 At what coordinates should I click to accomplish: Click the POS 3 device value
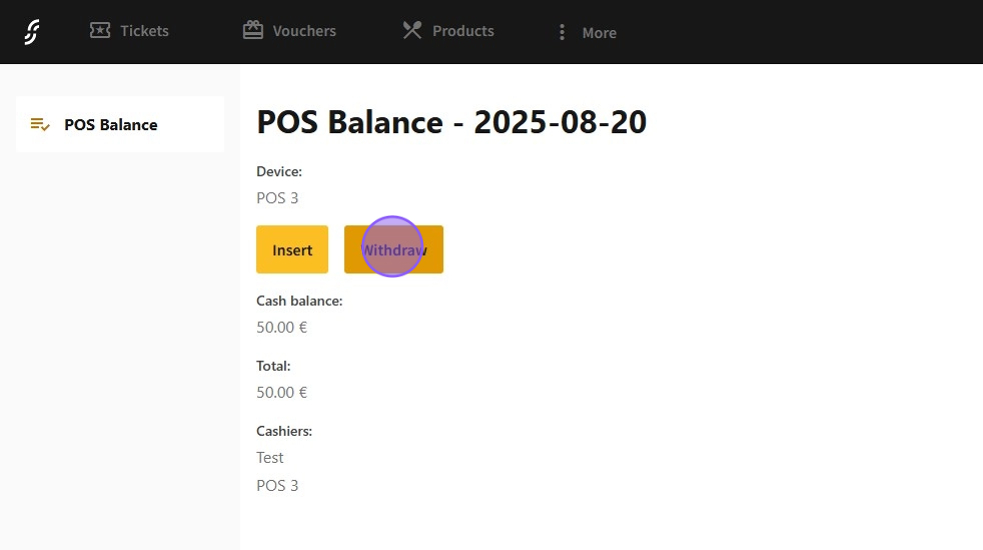coord(277,198)
